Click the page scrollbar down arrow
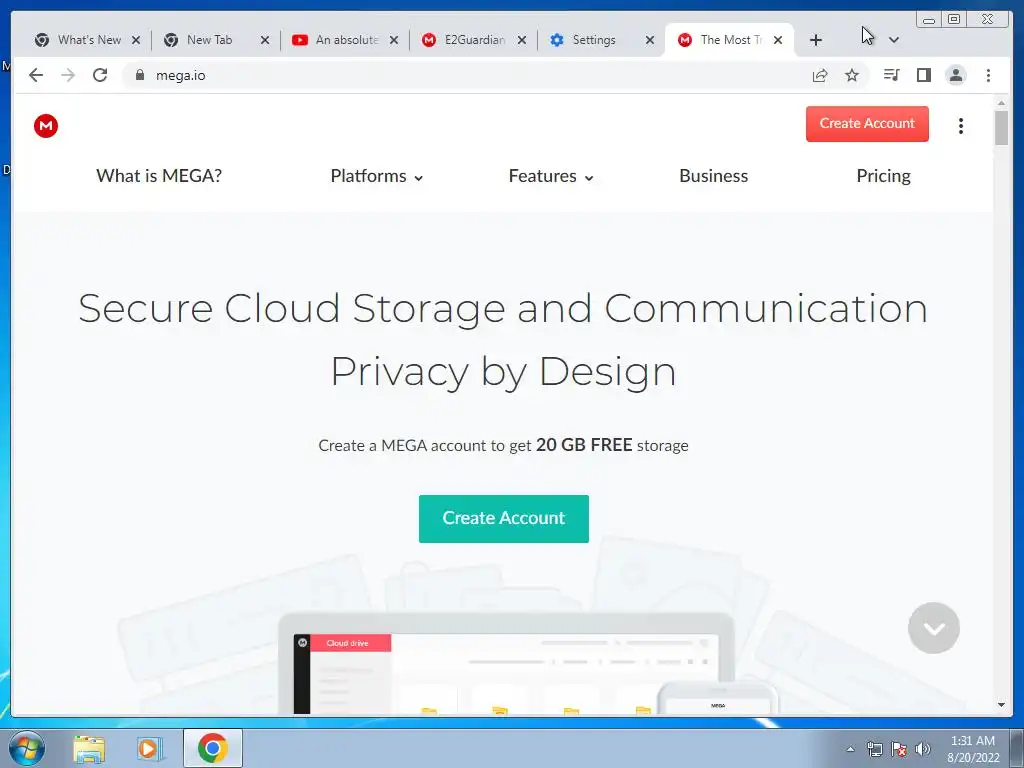This screenshot has height=768, width=1024. pyautogui.click(x=1001, y=705)
